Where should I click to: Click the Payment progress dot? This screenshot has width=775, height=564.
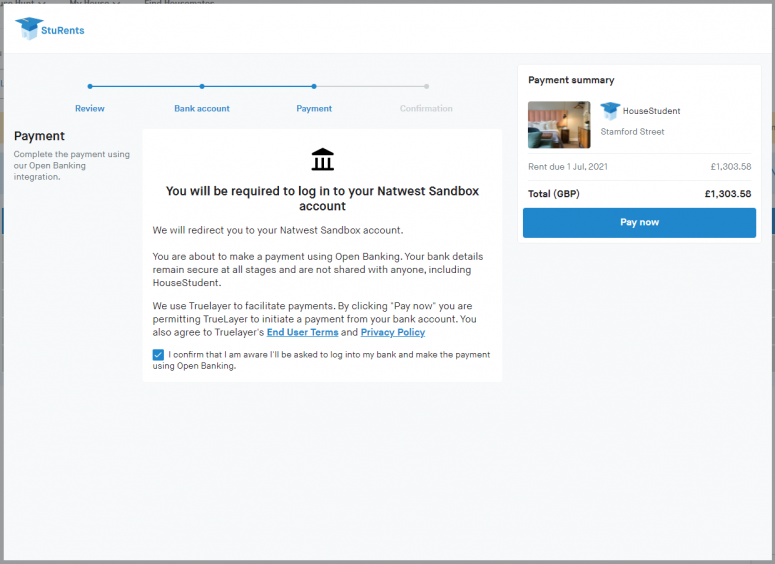(x=314, y=87)
